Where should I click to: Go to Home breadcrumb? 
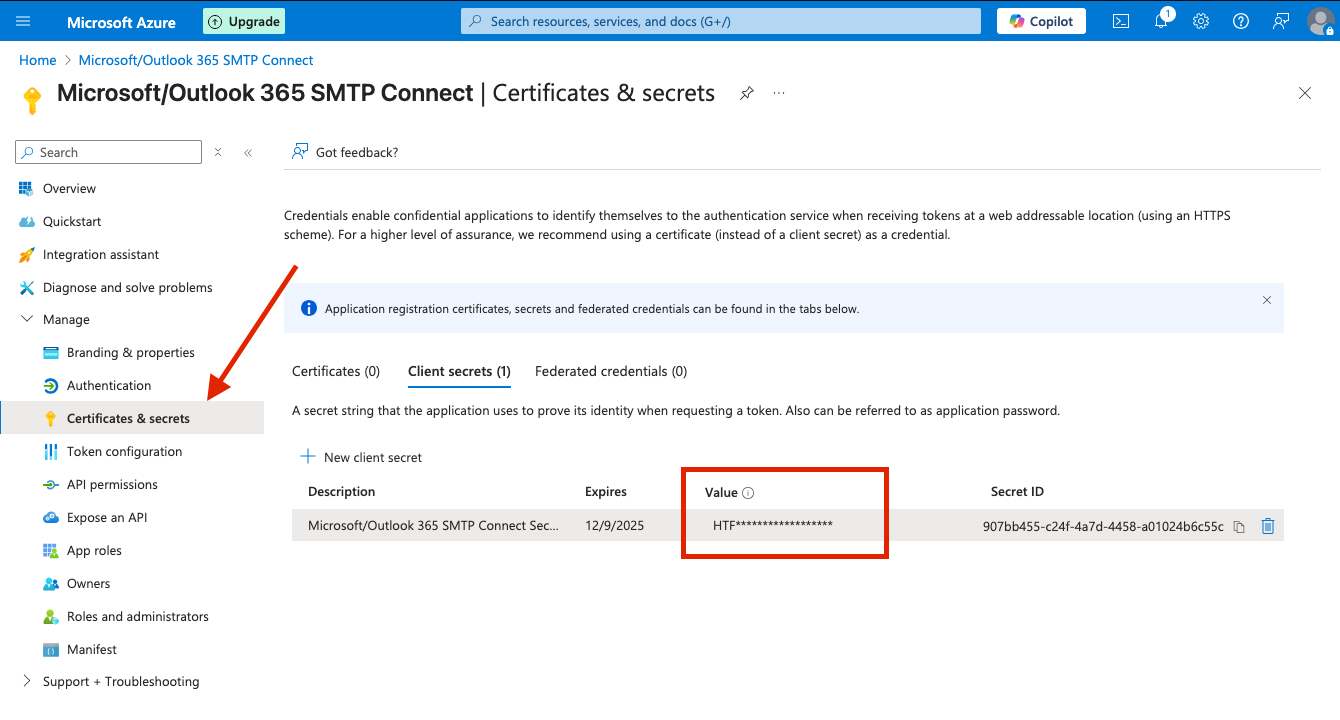38,60
